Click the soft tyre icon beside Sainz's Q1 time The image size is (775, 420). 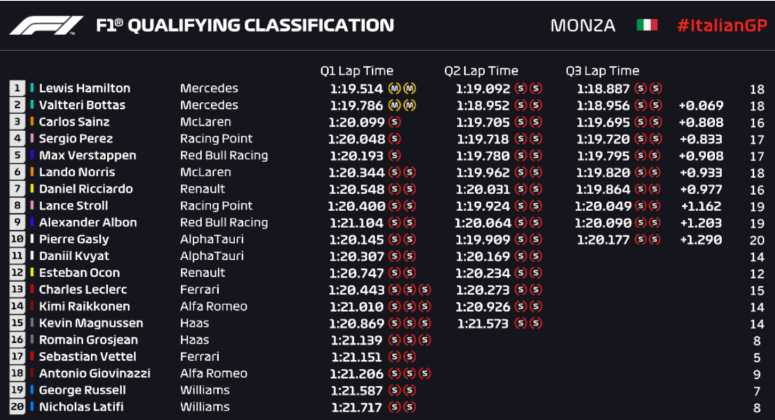(x=394, y=121)
